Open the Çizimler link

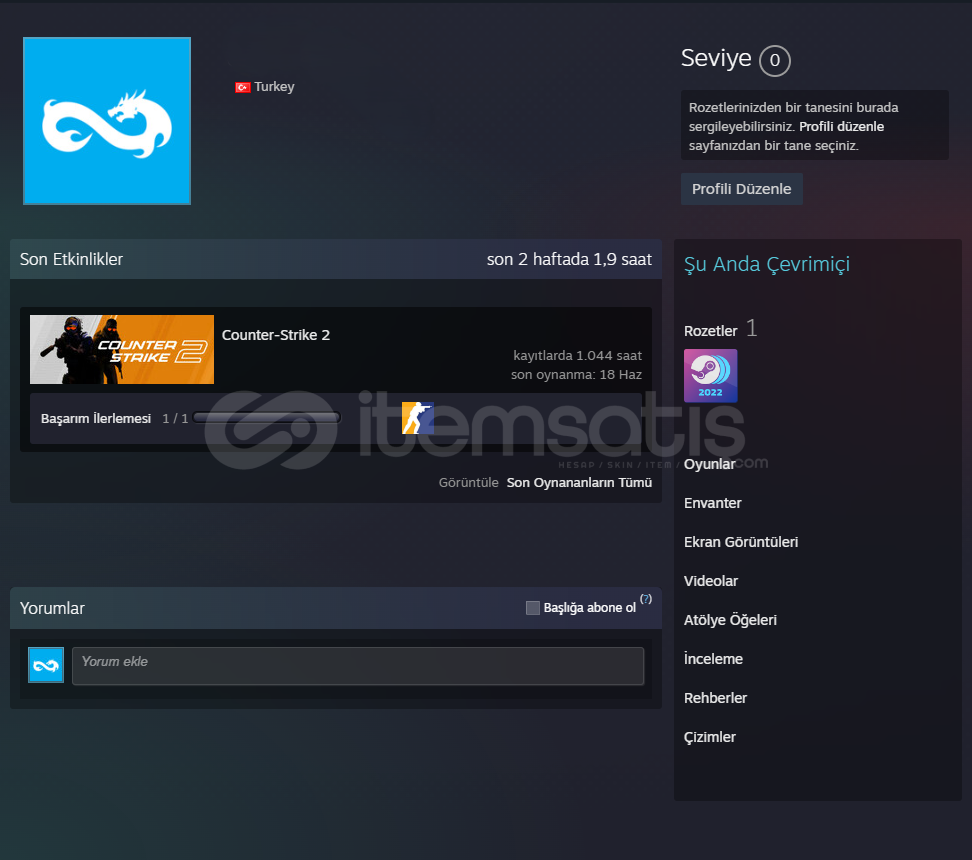710,737
